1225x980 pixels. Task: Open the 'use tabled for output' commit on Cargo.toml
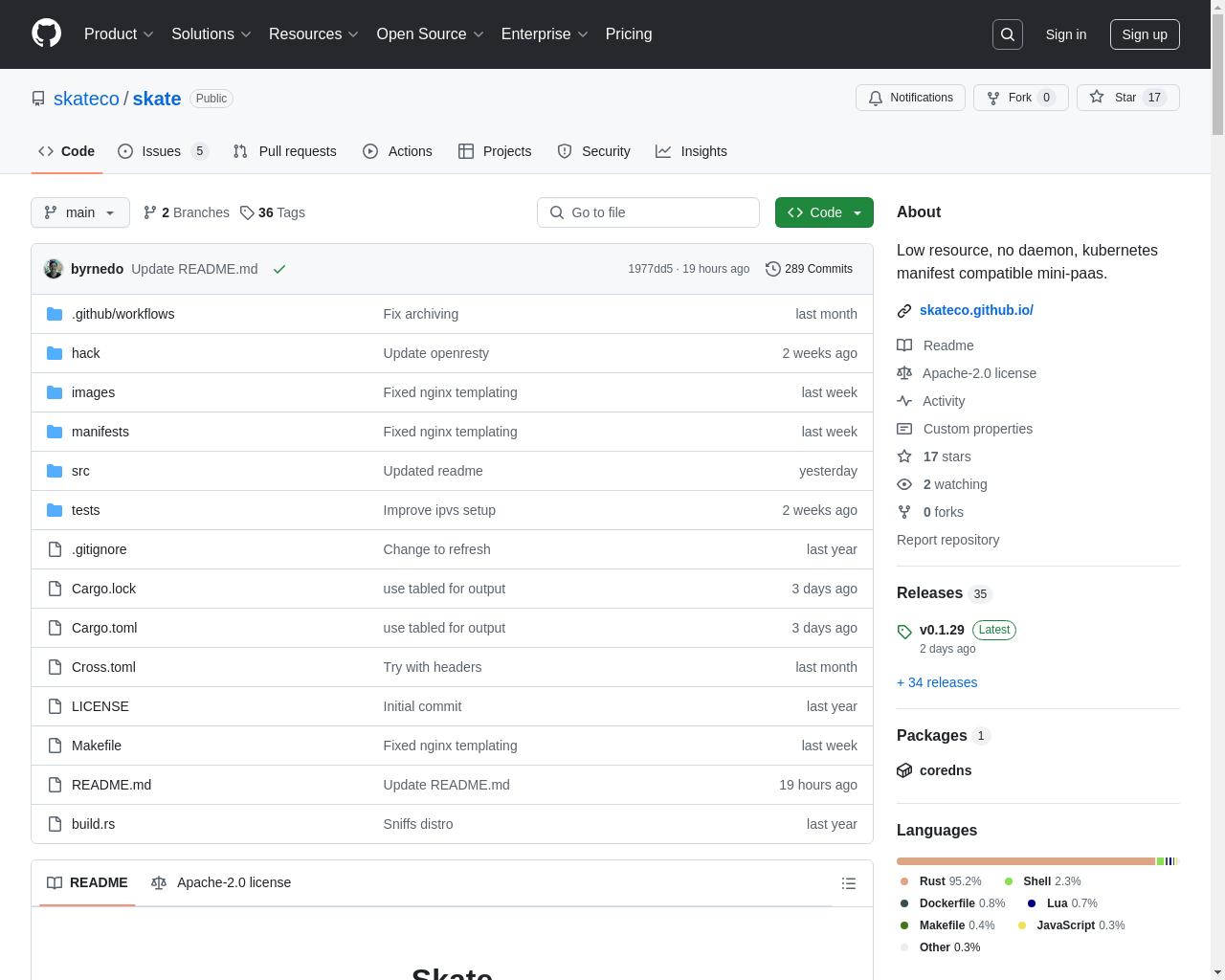[x=444, y=628]
